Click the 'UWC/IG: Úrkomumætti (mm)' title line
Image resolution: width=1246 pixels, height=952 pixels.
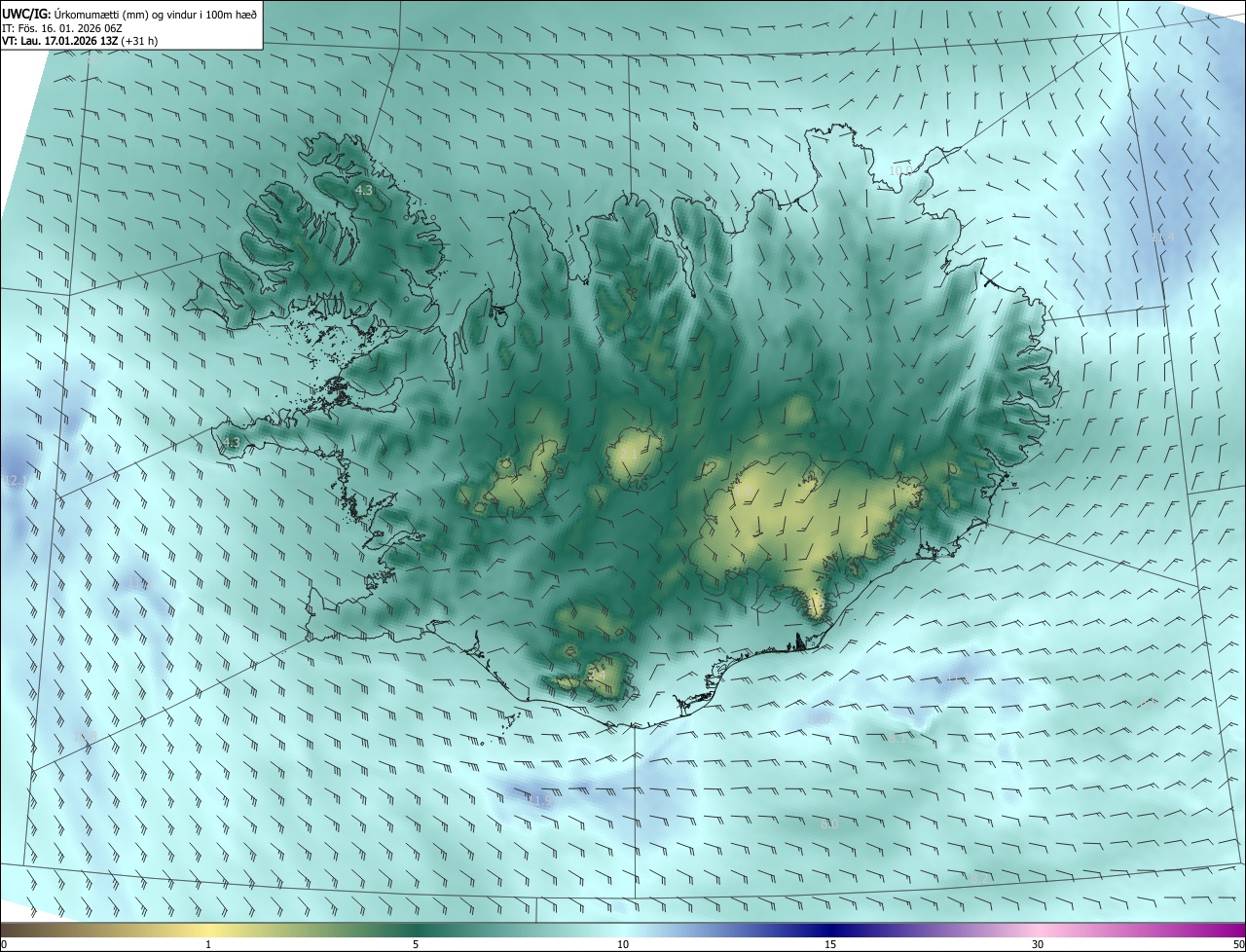(x=129, y=13)
